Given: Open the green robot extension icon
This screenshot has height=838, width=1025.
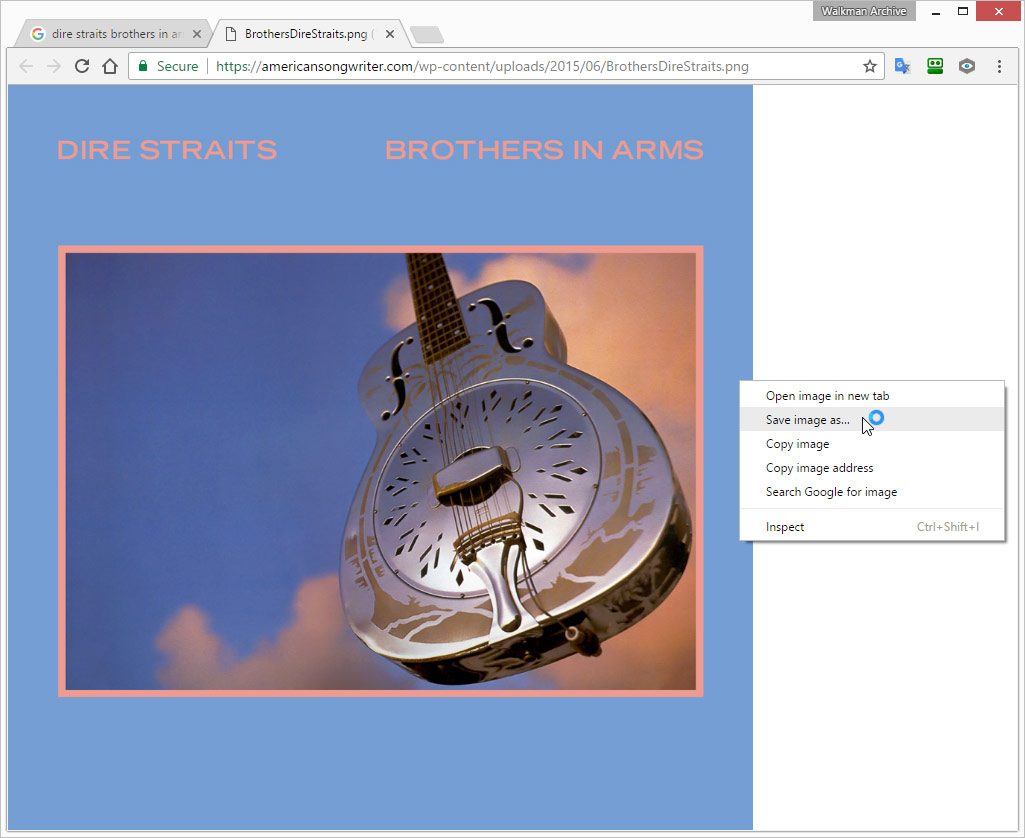Looking at the screenshot, I should click(935, 66).
